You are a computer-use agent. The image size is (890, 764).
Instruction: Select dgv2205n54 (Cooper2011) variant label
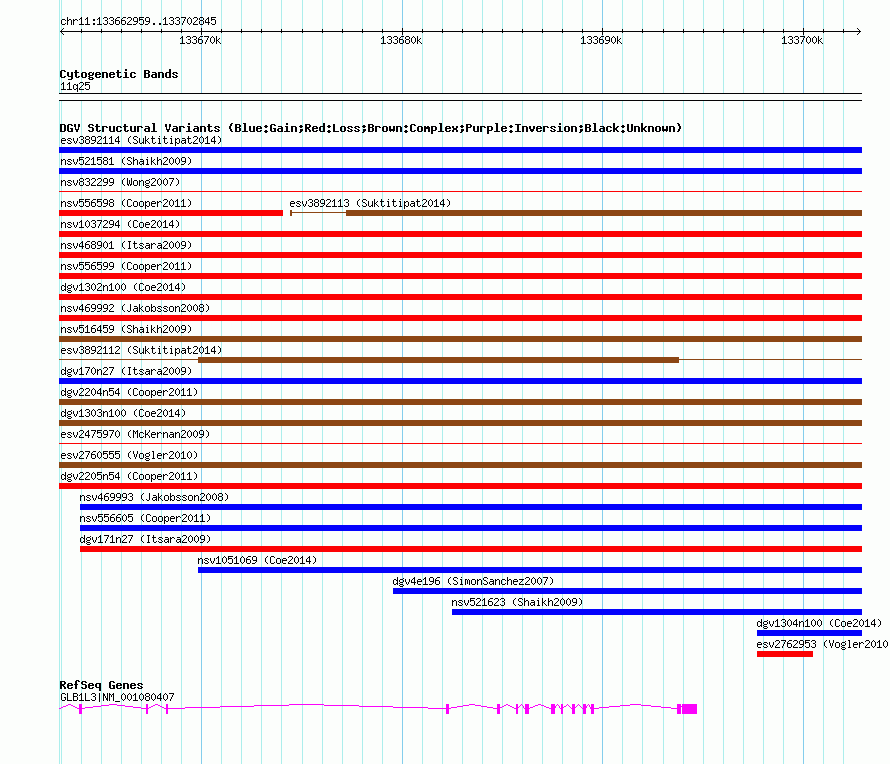pos(129,476)
